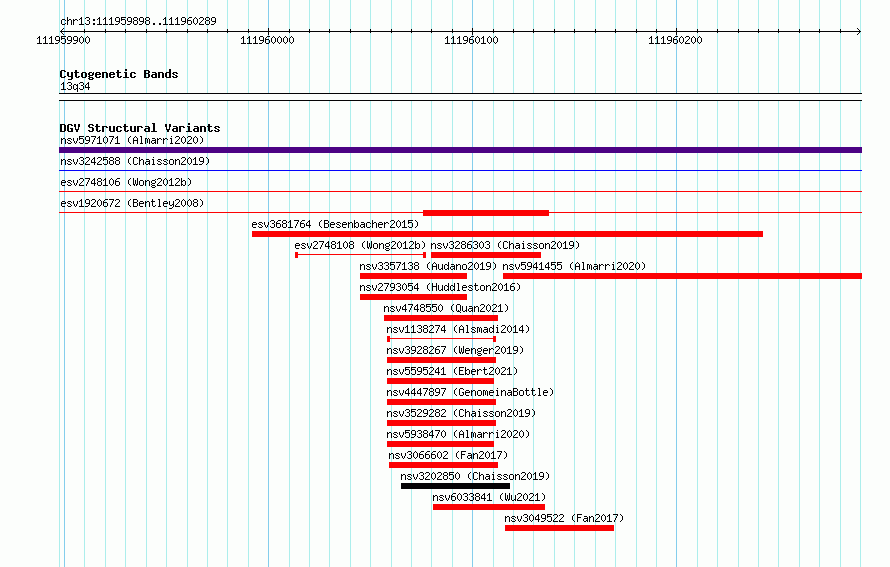The height and width of the screenshot is (567, 890).
Task: Select the red nsv5941455 variant bar
Action: tap(682, 276)
